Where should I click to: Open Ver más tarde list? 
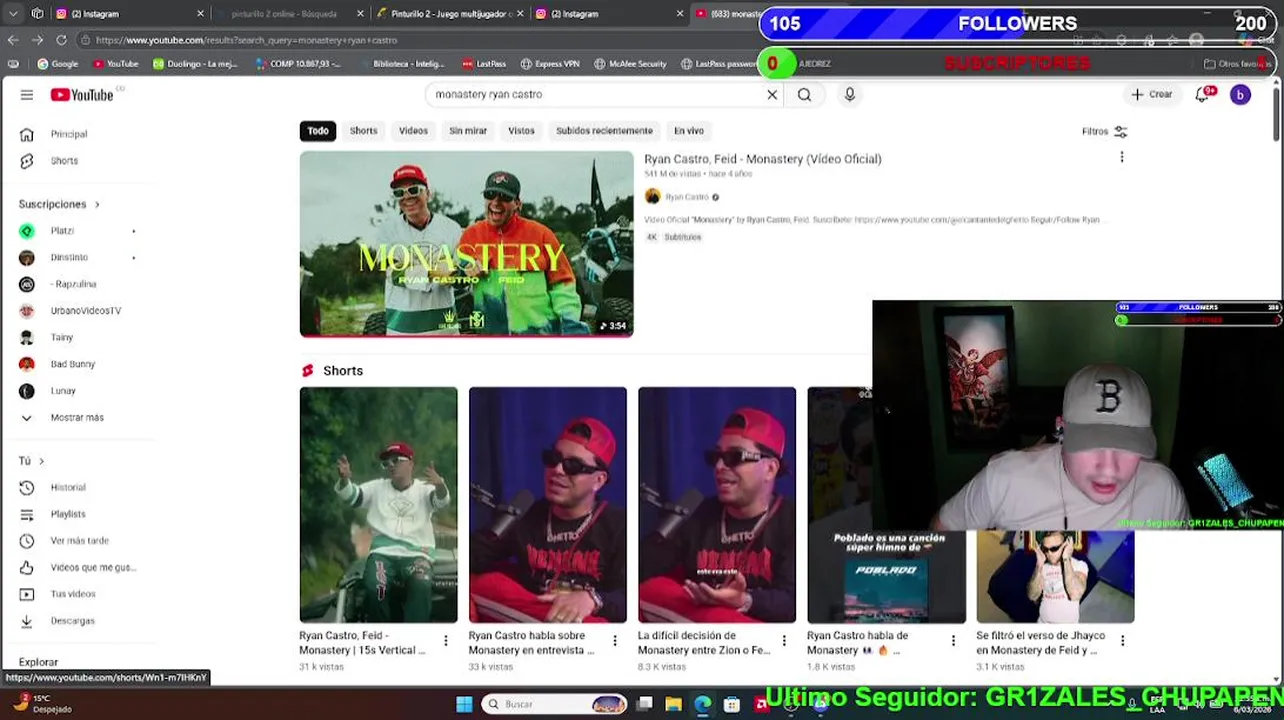coord(79,541)
